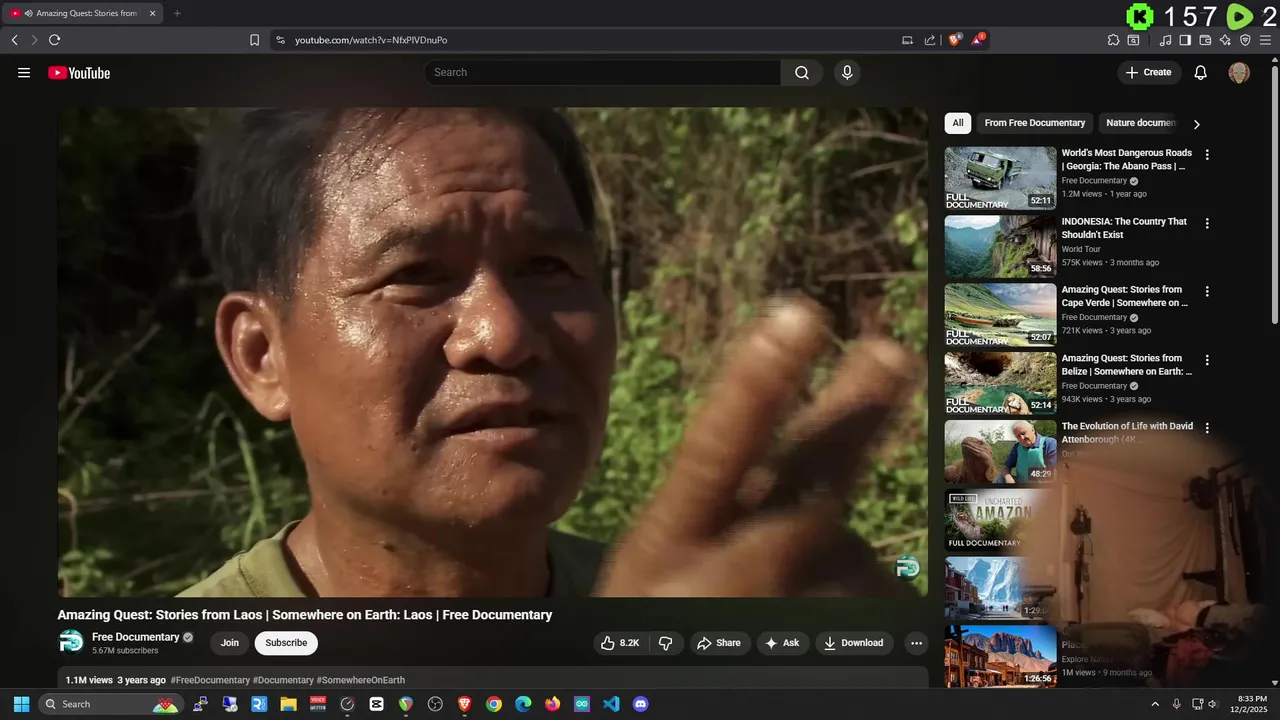The image size is (1280, 720).
Task: Show more category chips with right arrow
Action: point(1196,124)
